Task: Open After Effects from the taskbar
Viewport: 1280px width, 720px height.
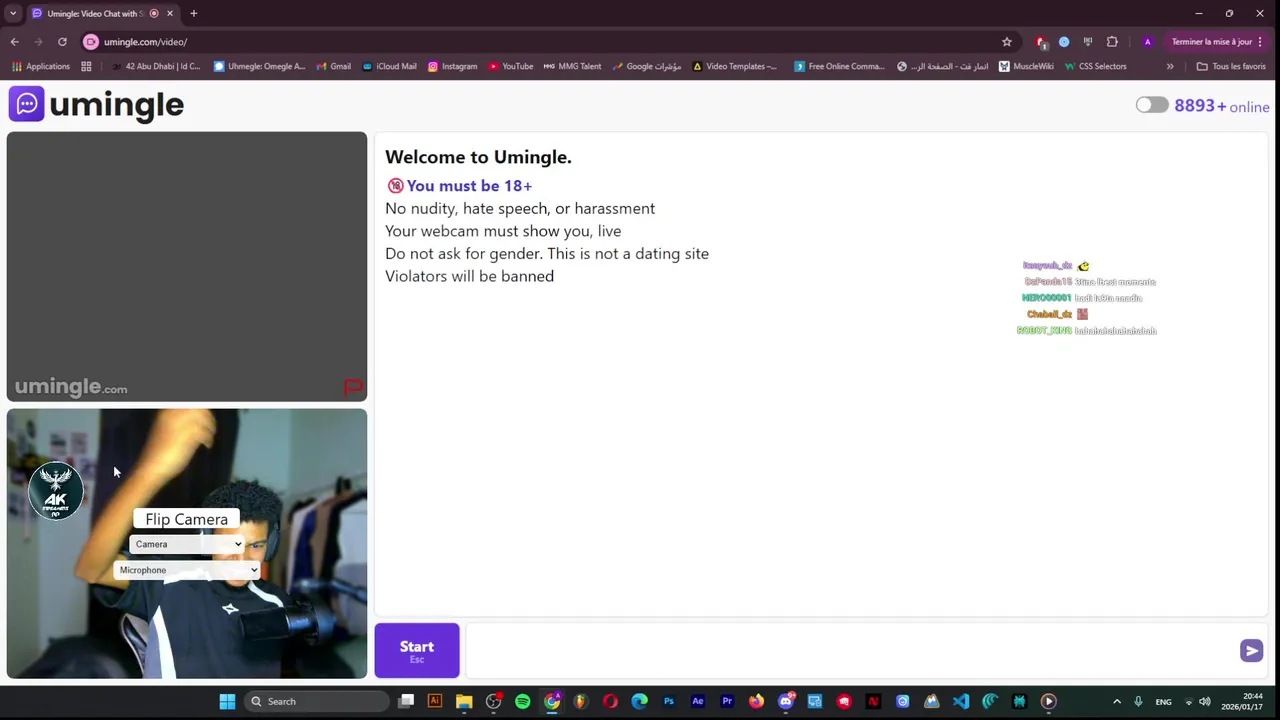Action: tap(698, 701)
